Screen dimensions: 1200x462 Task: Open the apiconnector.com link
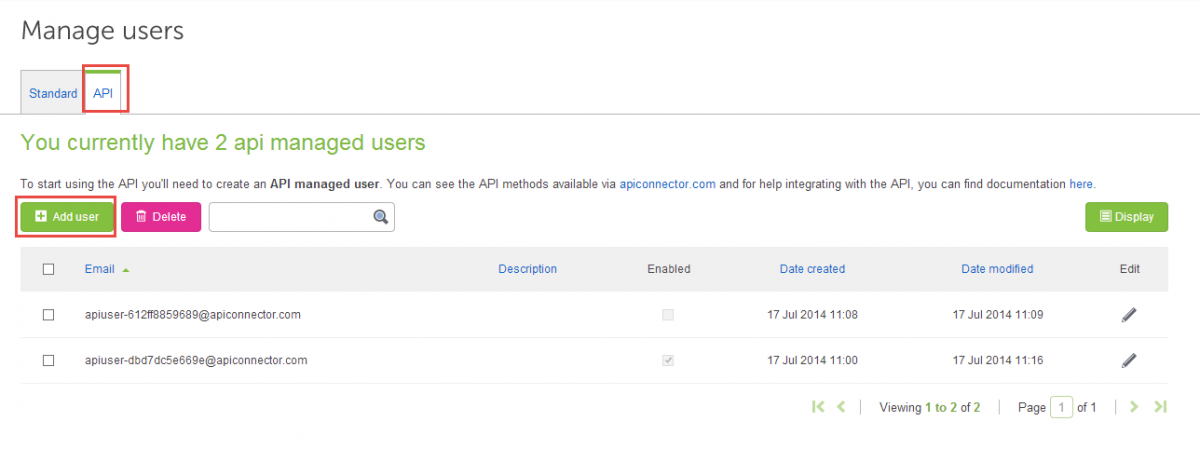click(x=667, y=184)
